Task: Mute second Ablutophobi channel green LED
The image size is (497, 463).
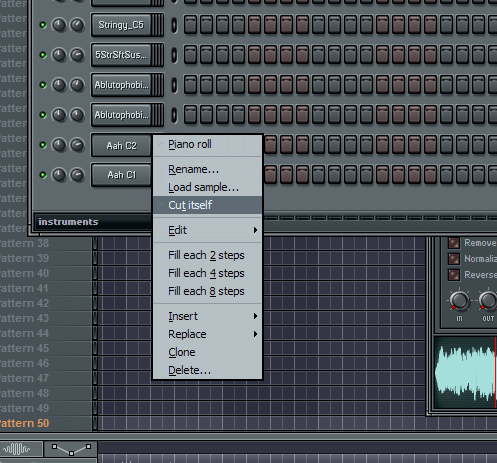Action: click(43, 115)
